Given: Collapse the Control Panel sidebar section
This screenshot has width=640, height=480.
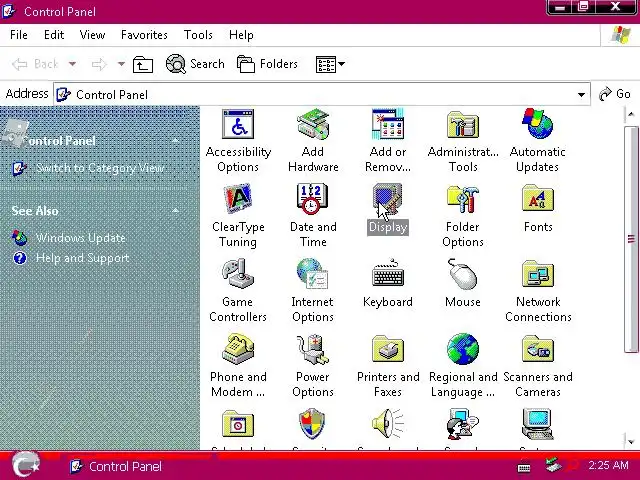Looking at the screenshot, I should [x=176, y=140].
